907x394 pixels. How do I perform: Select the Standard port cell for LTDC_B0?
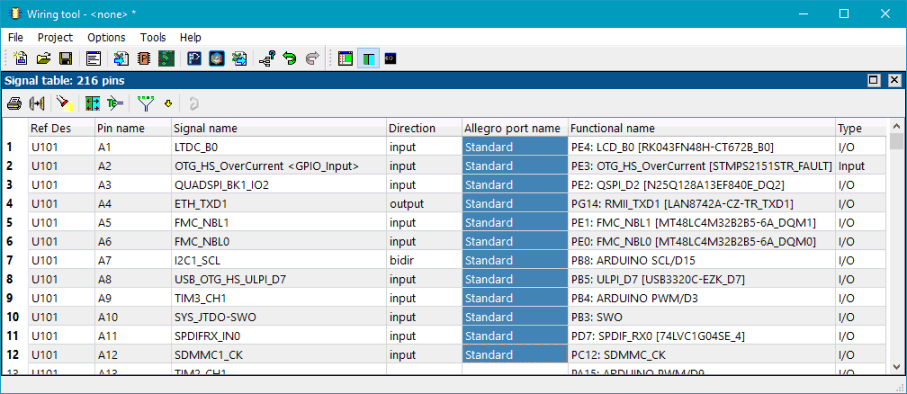(515, 147)
